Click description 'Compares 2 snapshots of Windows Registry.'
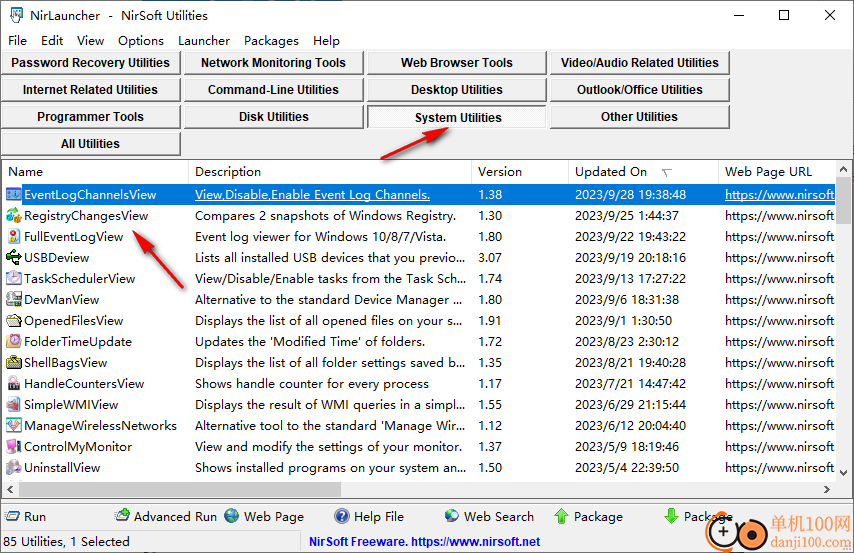Image resolution: width=854 pixels, height=553 pixels. pos(325,216)
